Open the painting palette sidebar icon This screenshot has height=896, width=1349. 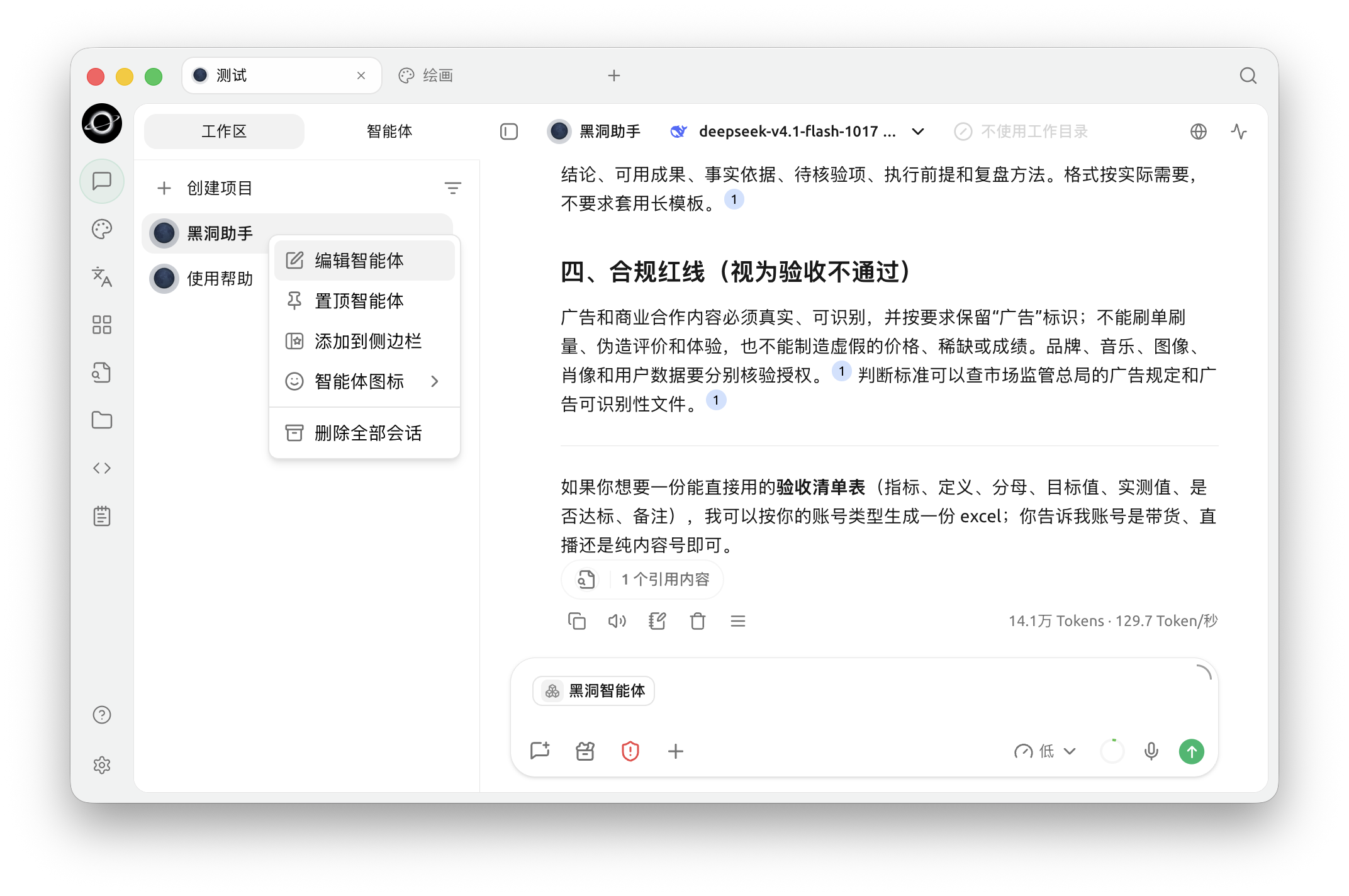(102, 229)
